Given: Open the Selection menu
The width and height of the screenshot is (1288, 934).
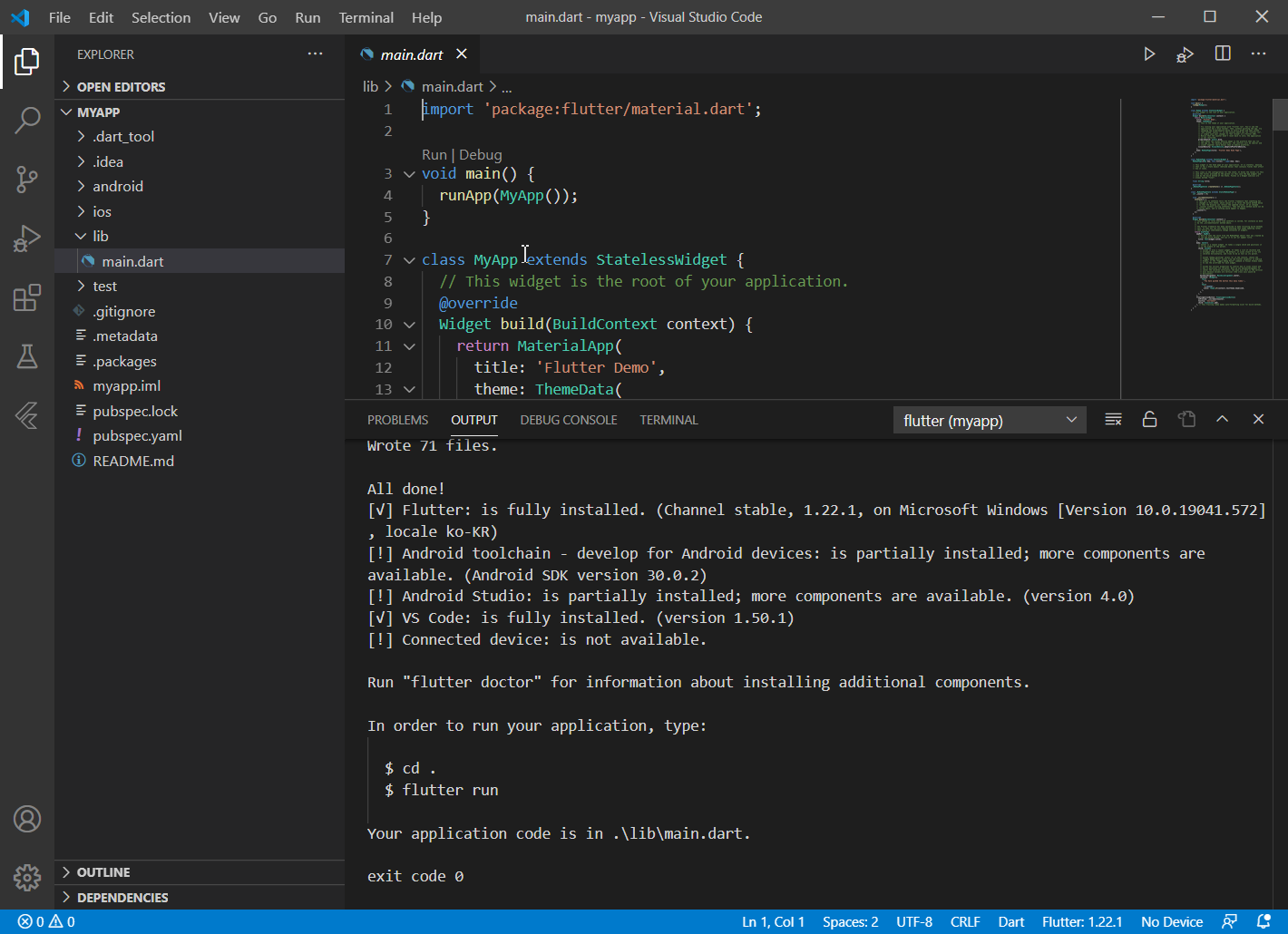Looking at the screenshot, I should pyautogui.click(x=161, y=17).
